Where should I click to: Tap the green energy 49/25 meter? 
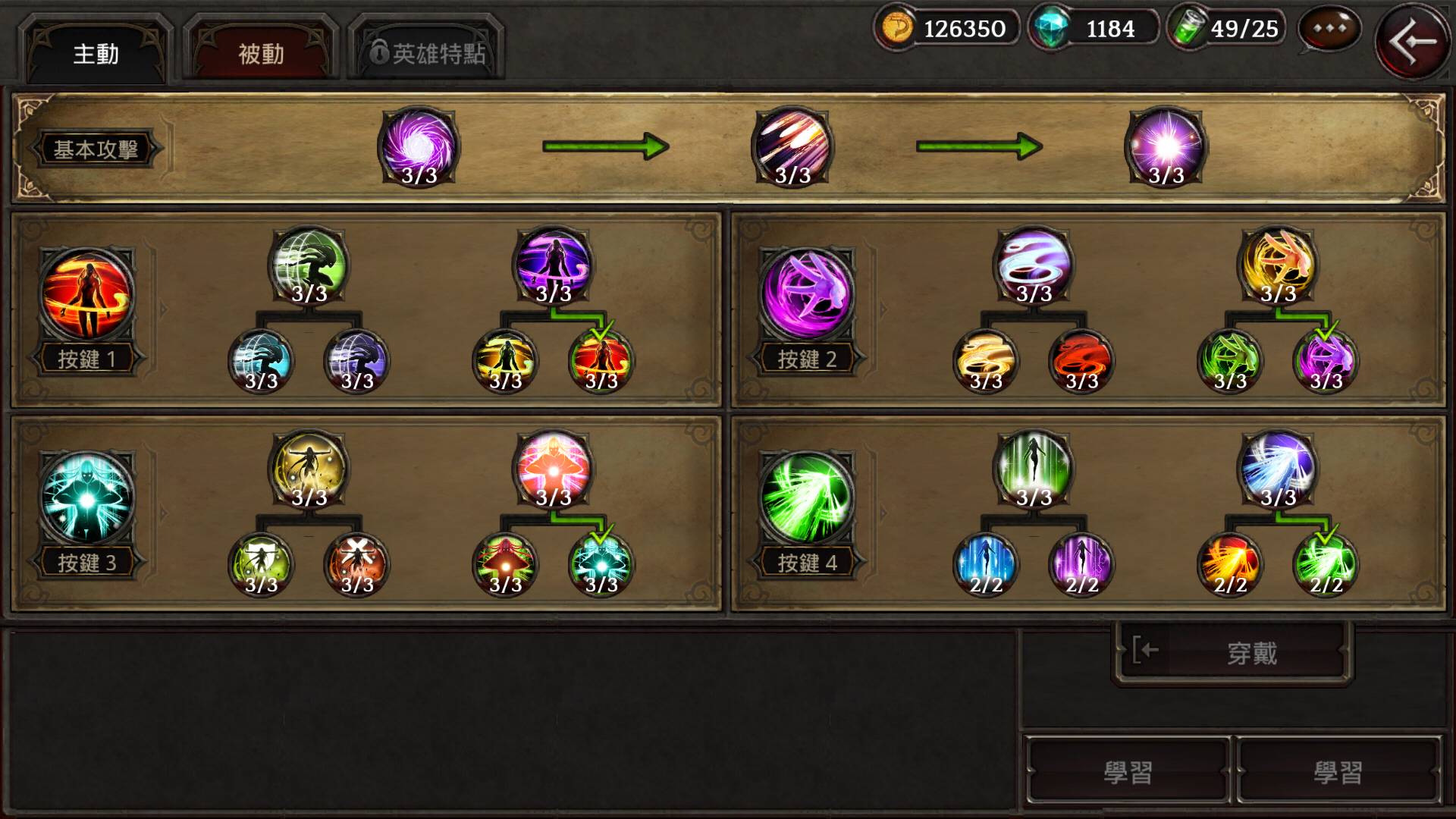pyautogui.click(x=1226, y=29)
